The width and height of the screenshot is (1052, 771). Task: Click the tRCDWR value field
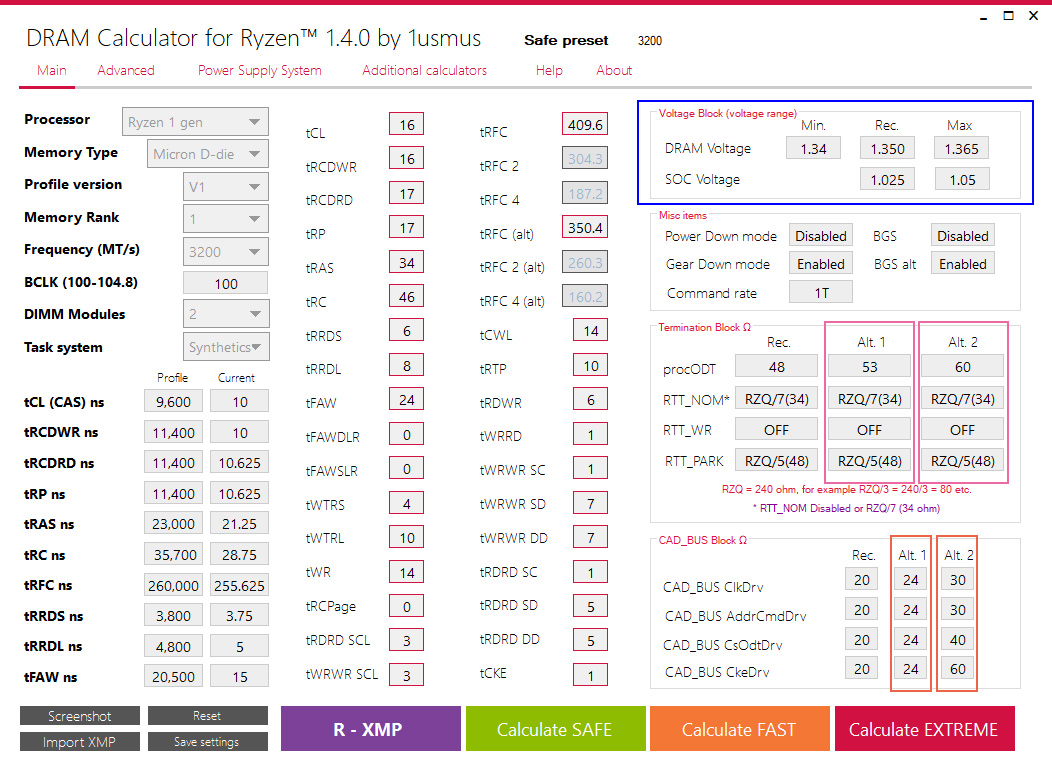(407, 159)
